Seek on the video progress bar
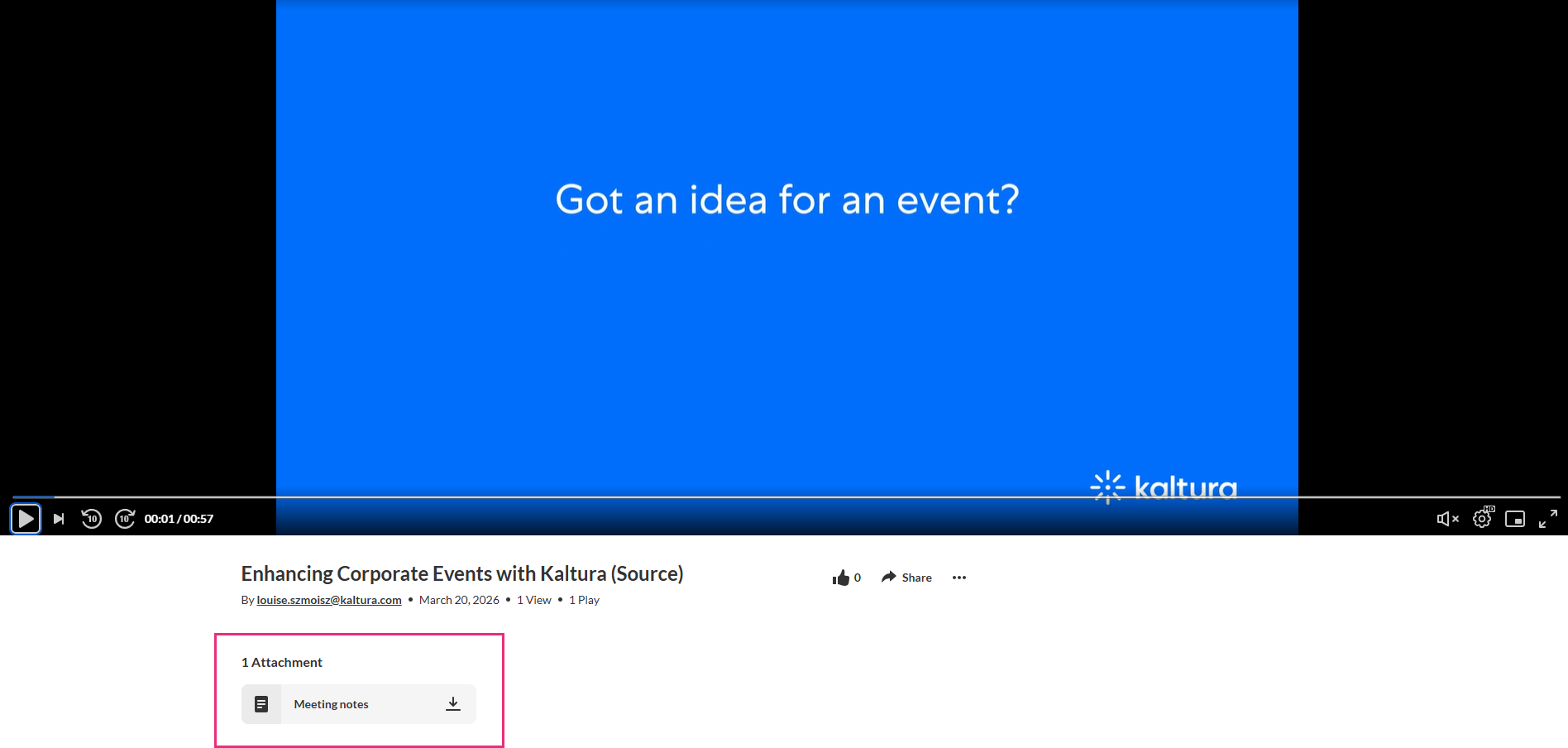The width and height of the screenshot is (1568, 748). [x=786, y=497]
